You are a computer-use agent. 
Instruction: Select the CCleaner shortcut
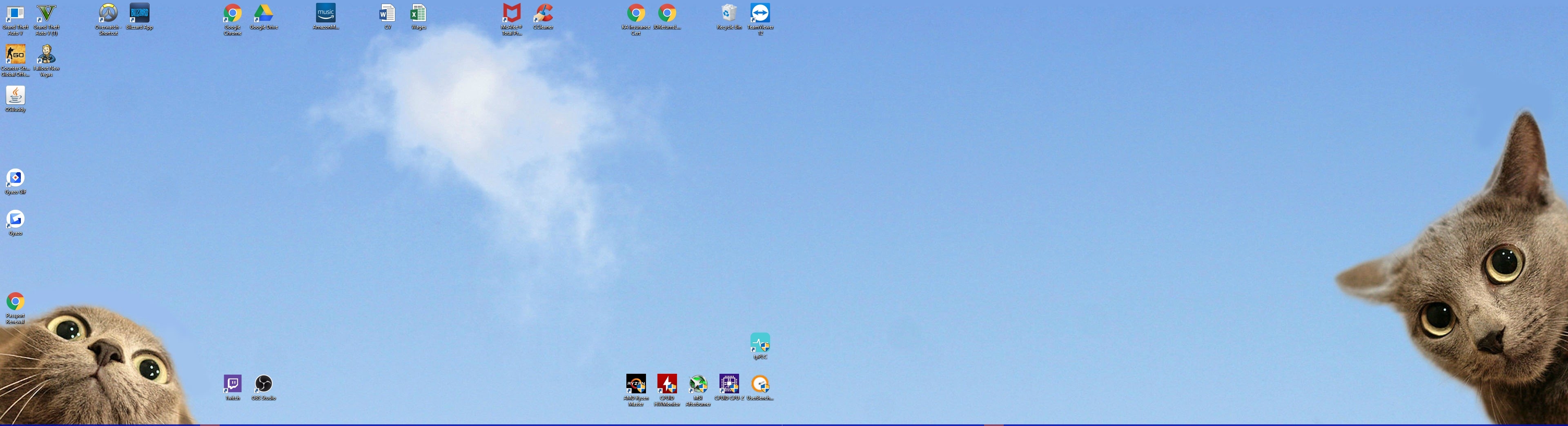tap(543, 17)
